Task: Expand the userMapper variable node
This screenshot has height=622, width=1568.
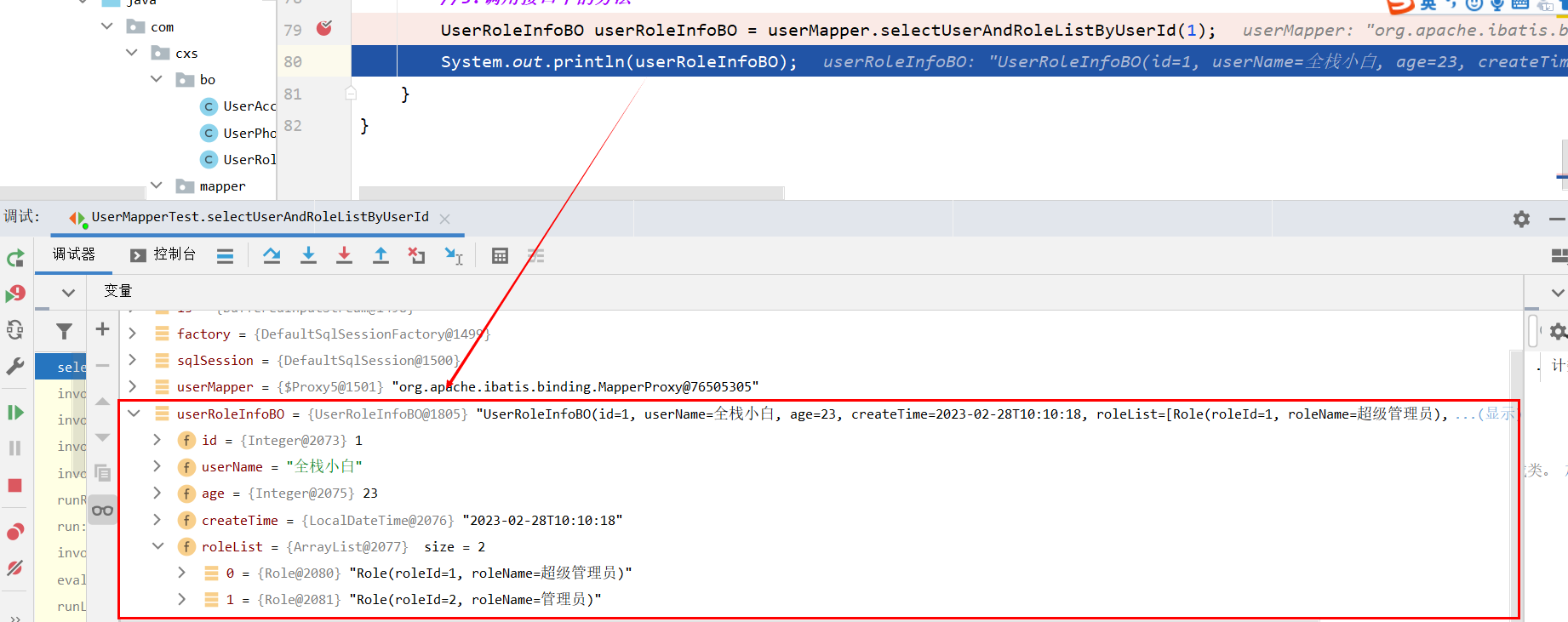Action: point(133,386)
